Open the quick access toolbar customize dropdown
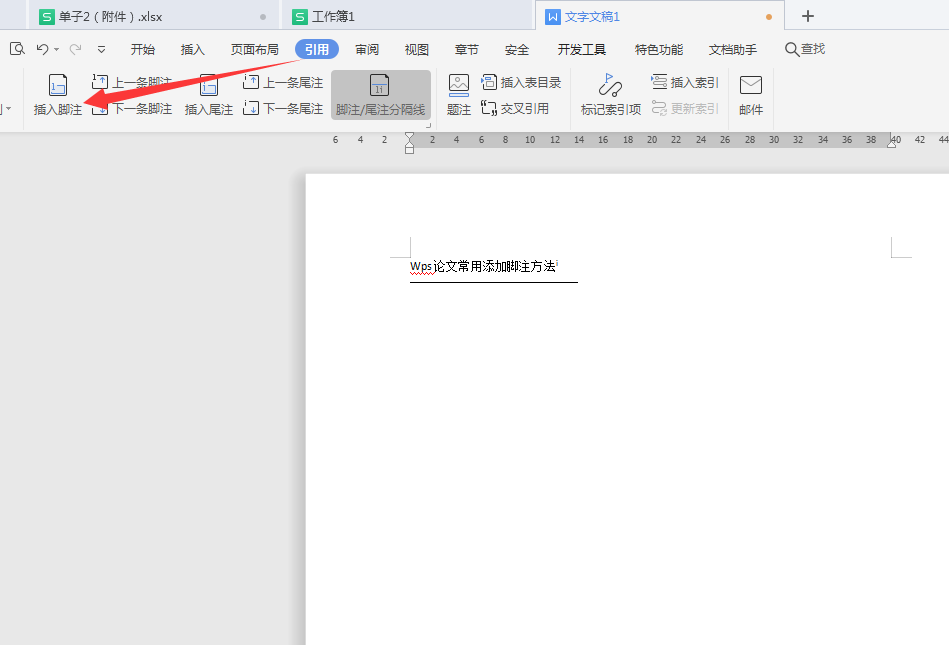 point(101,49)
